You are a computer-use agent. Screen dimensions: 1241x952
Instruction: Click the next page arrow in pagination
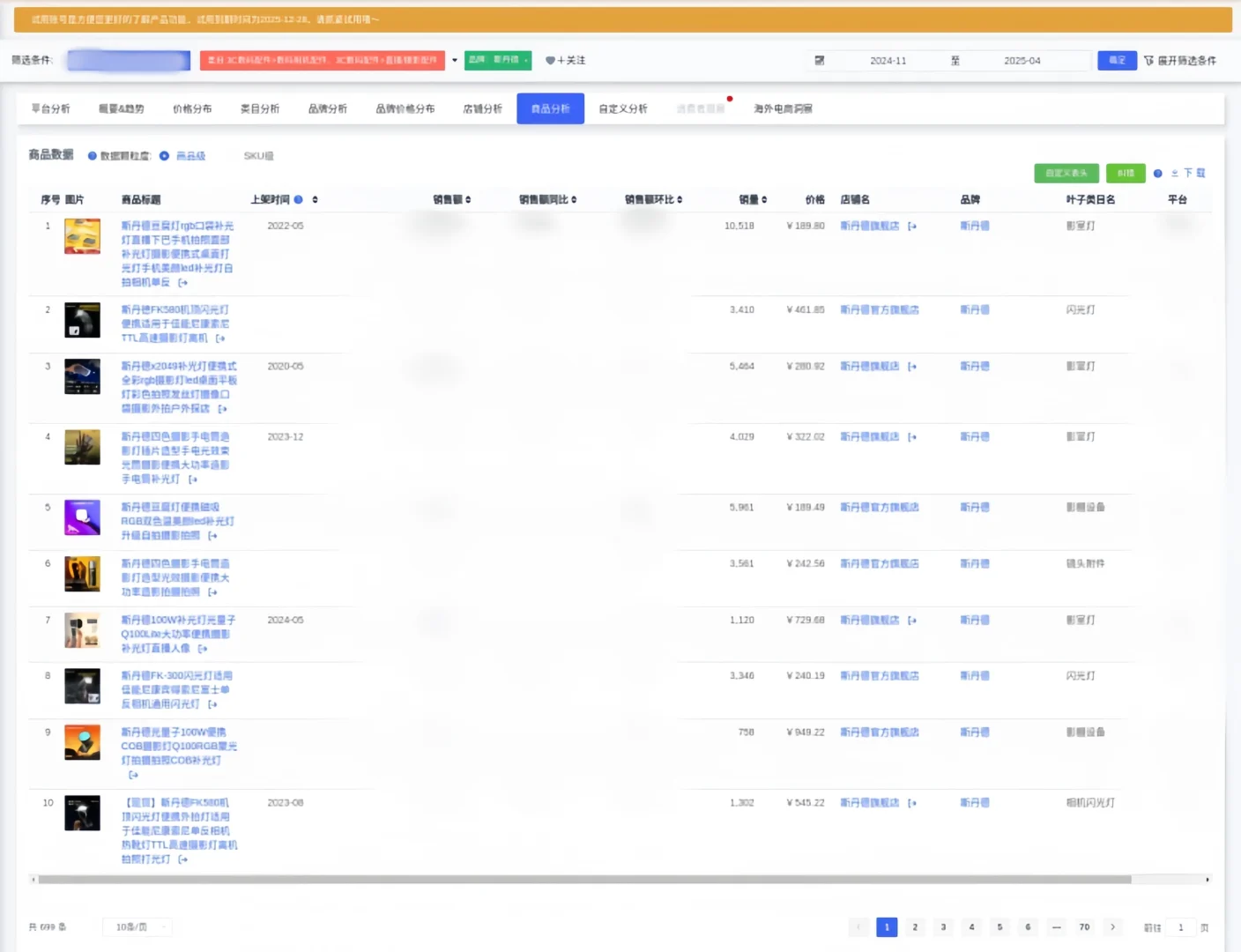[x=1113, y=927]
